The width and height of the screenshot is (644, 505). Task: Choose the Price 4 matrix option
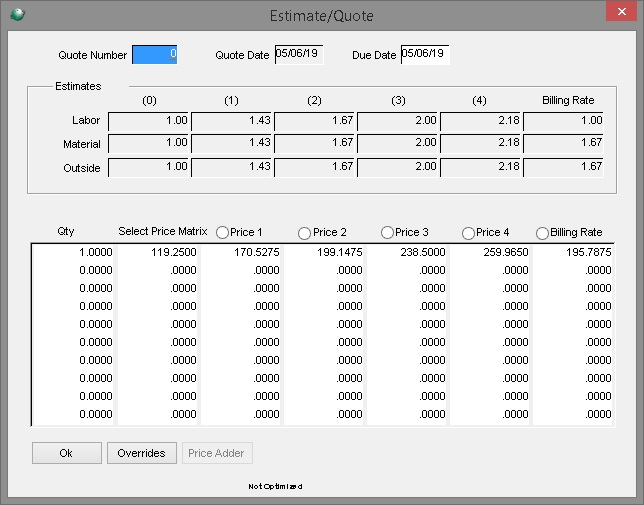click(468, 233)
